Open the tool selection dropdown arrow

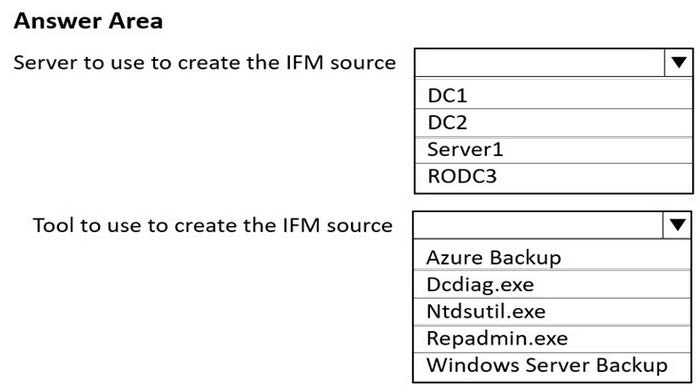point(677,225)
